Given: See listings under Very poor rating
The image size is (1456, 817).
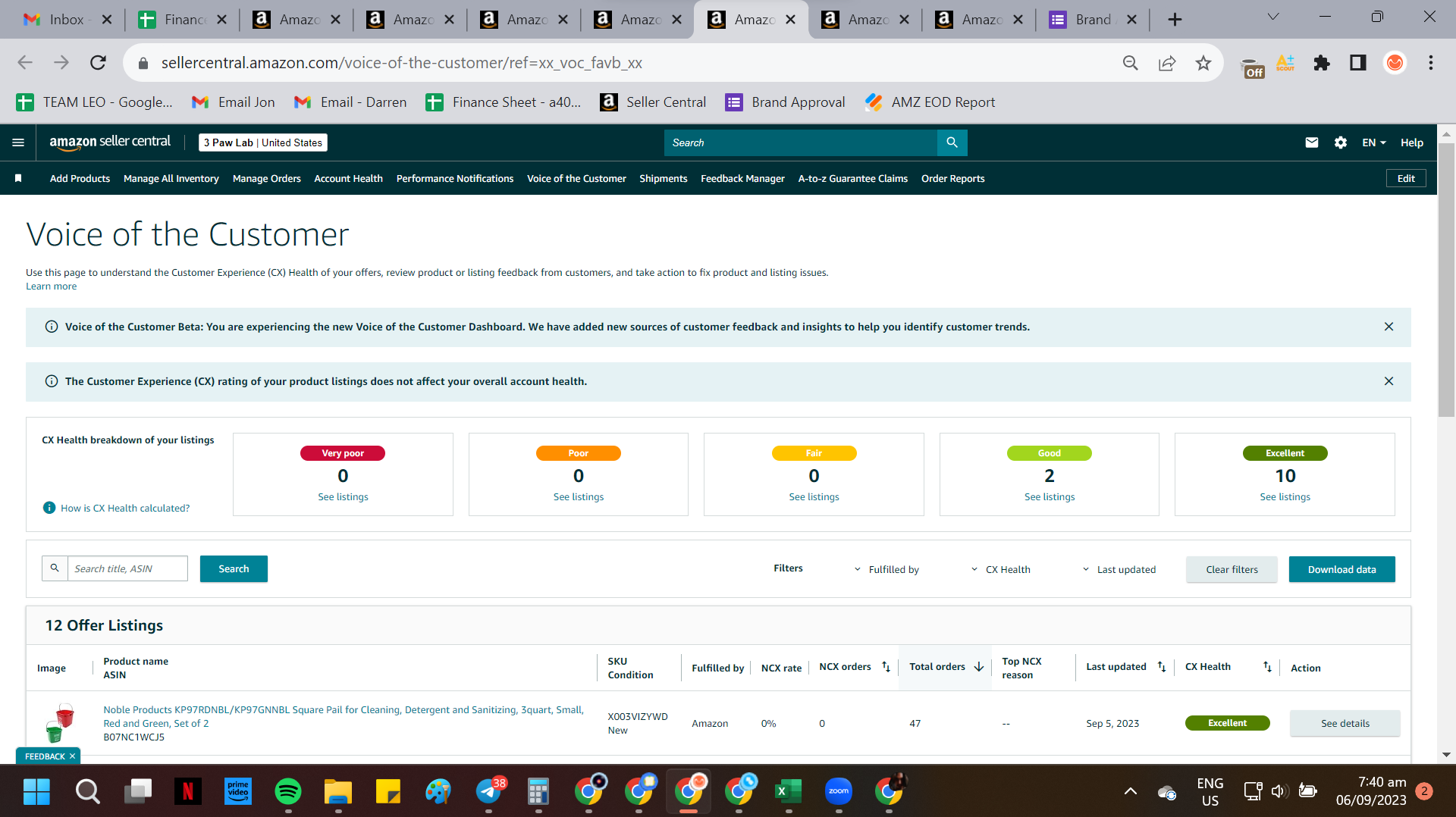Looking at the screenshot, I should pyautogui.click(x=343, y=496).
